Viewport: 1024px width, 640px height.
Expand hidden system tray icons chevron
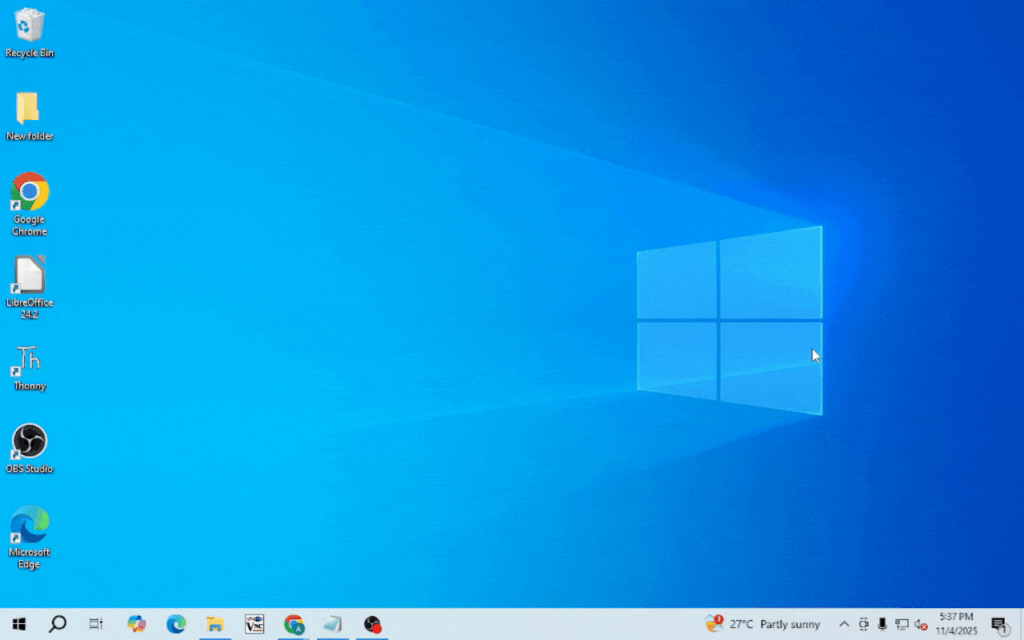click(x=844, y=624)
